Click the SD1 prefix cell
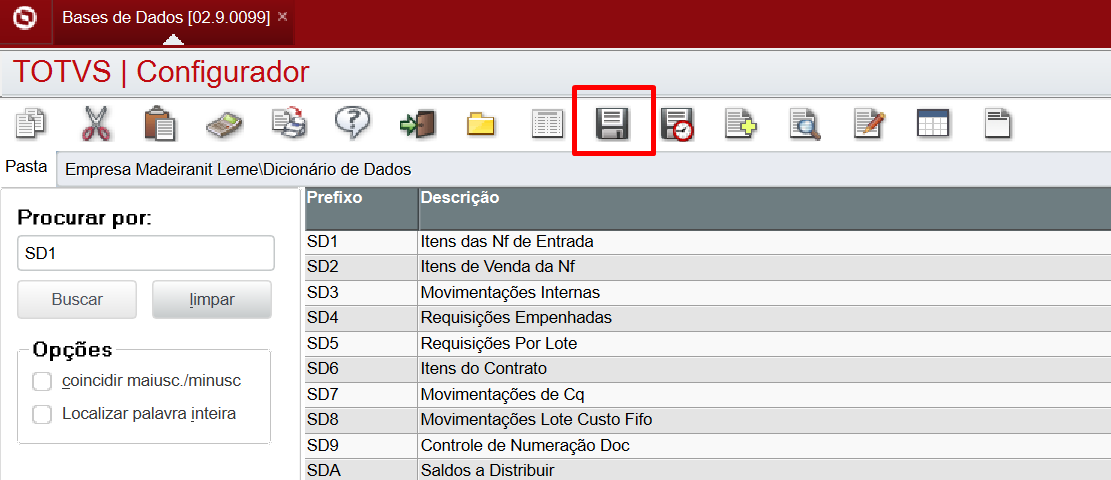 pos(361,242)
